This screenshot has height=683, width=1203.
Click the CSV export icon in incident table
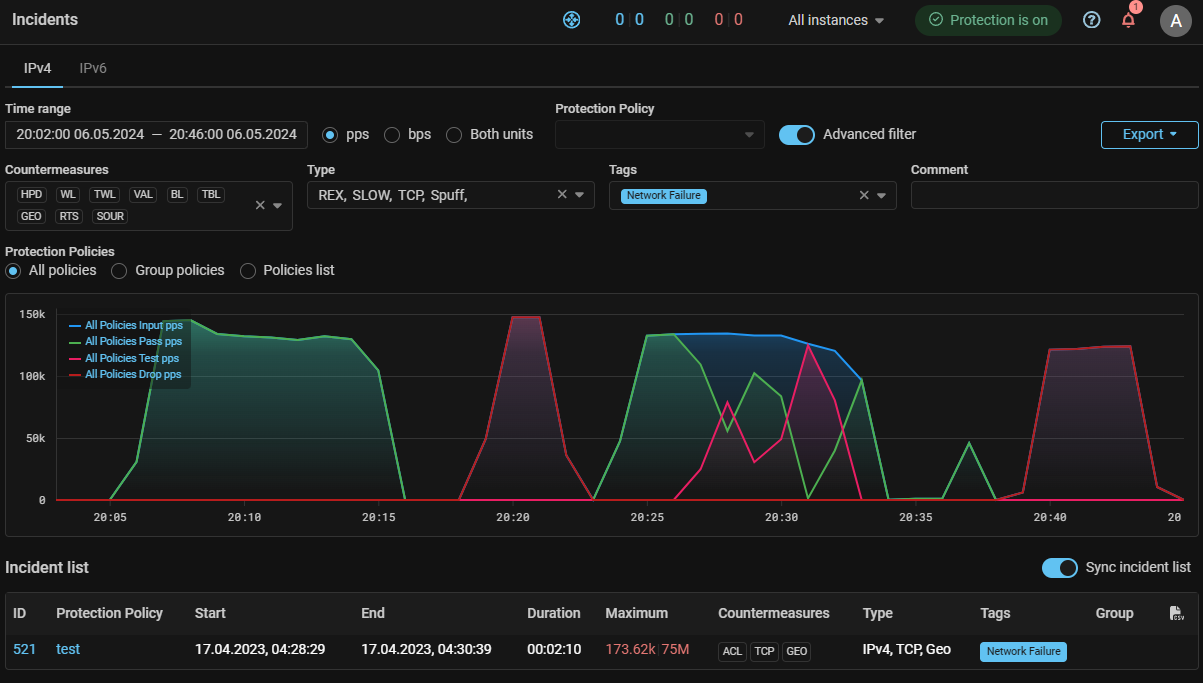point(1177,613)
